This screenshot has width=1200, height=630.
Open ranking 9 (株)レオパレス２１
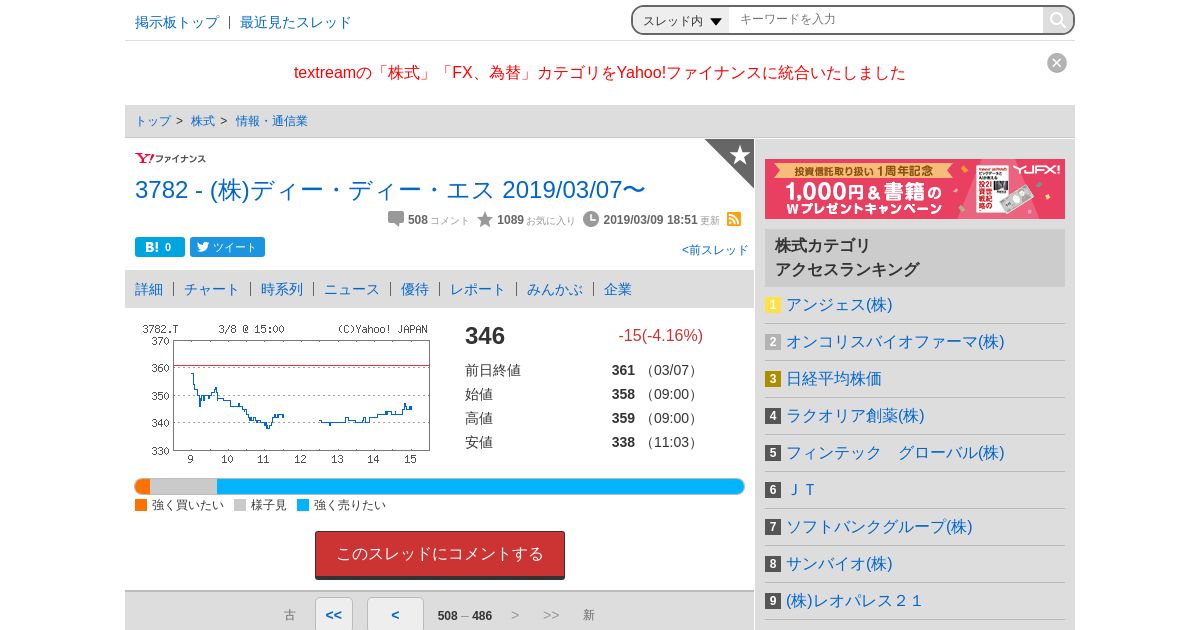[854, 601]
